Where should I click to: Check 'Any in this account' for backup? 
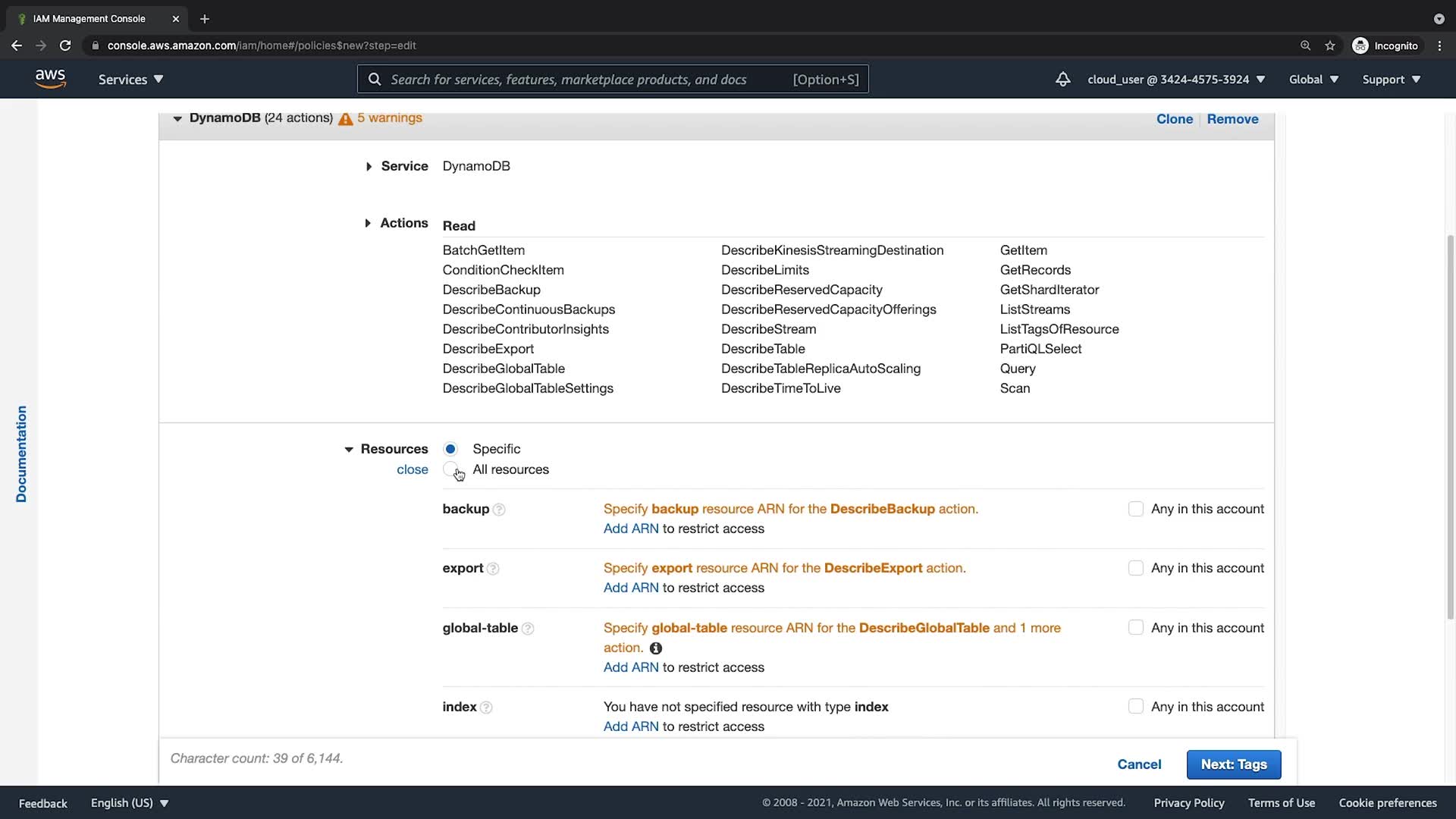pyautogui.click(x=1135, y=509)
